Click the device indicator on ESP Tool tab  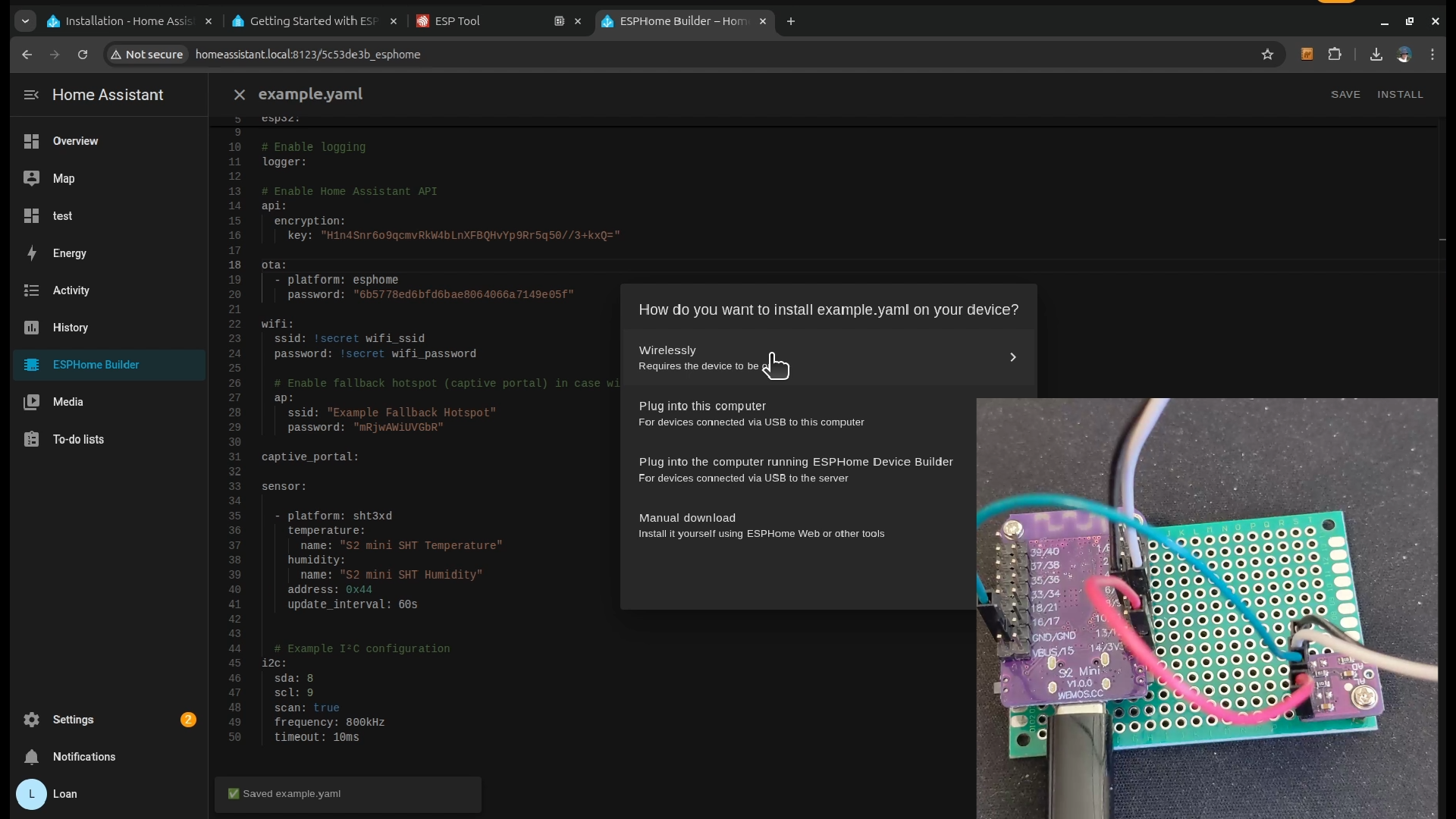pyautogui.click(x=559, y=21)
